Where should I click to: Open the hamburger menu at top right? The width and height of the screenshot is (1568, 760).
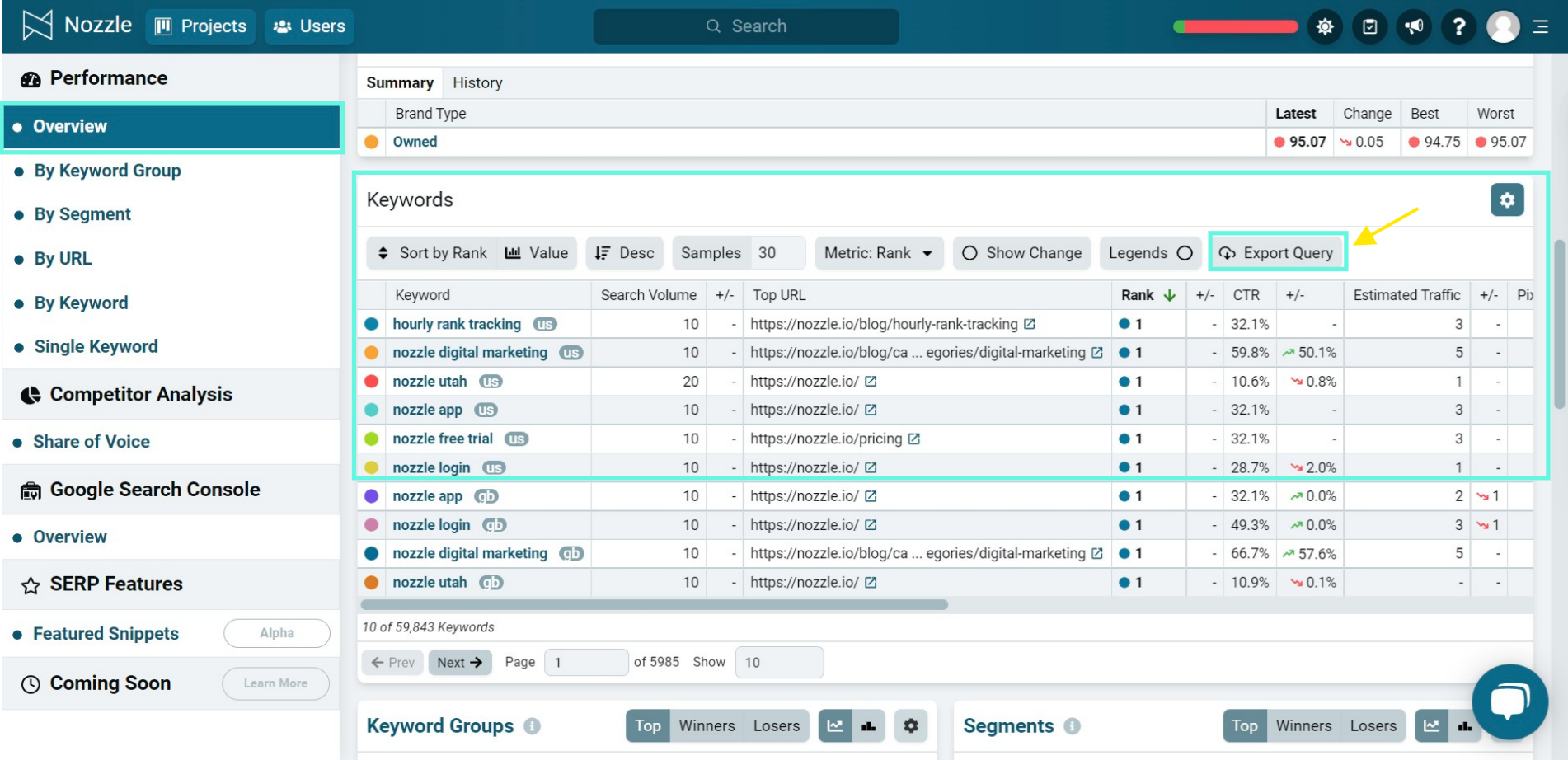1540,26
